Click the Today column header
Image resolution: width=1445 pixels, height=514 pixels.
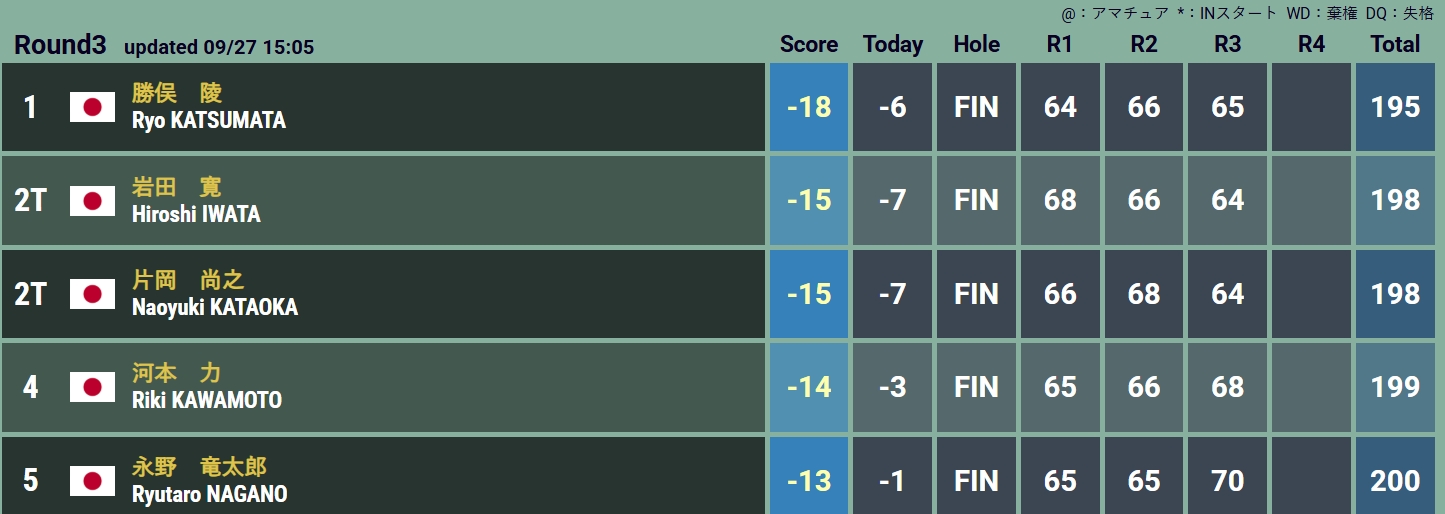coord(893,44)
